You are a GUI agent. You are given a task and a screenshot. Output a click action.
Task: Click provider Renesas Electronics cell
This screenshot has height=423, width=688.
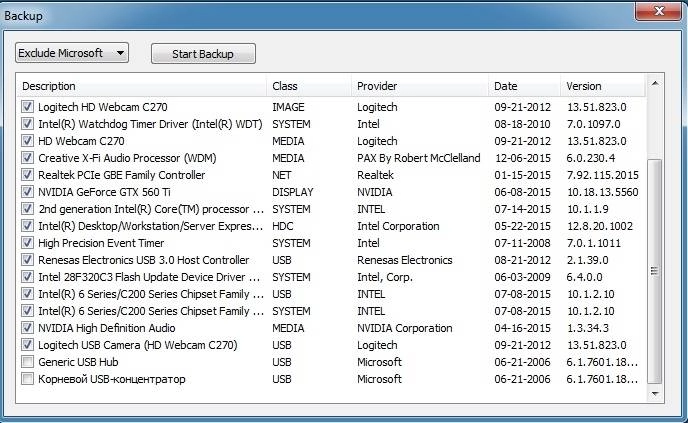[x=405, y=260]
